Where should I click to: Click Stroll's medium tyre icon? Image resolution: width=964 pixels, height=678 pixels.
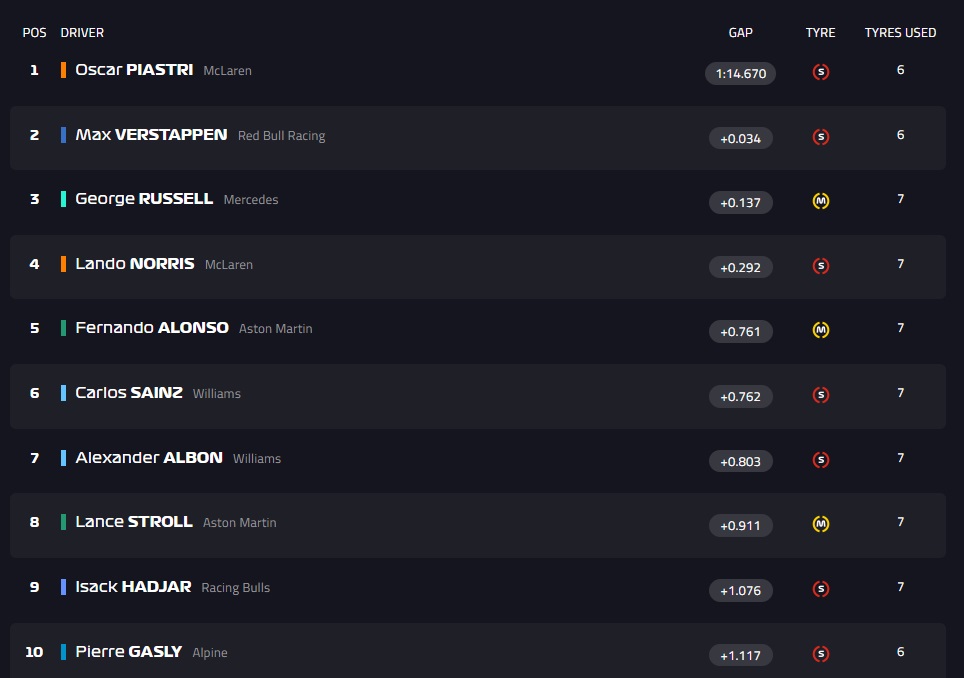coord(821,524)
